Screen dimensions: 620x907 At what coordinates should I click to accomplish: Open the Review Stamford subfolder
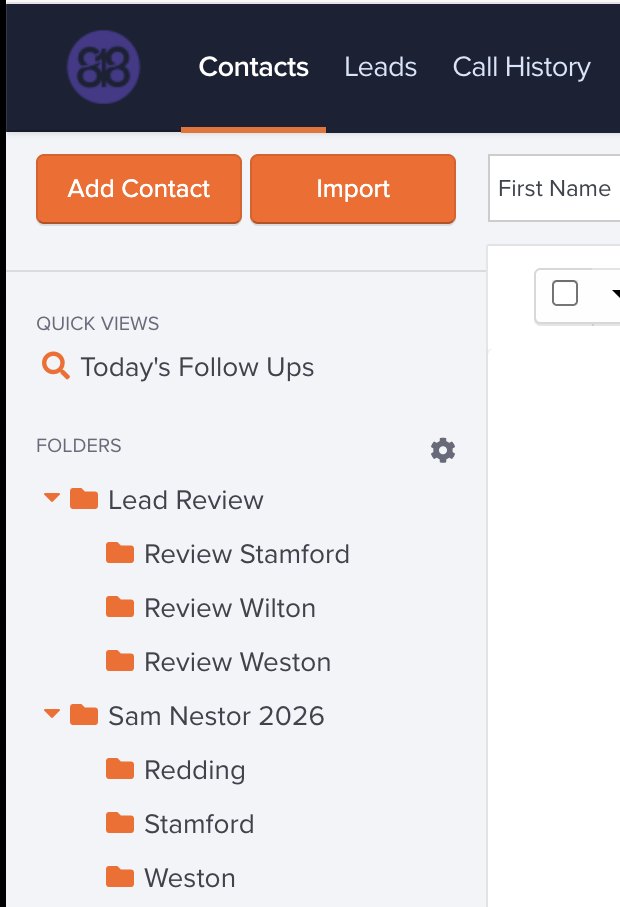click(247, 554)
